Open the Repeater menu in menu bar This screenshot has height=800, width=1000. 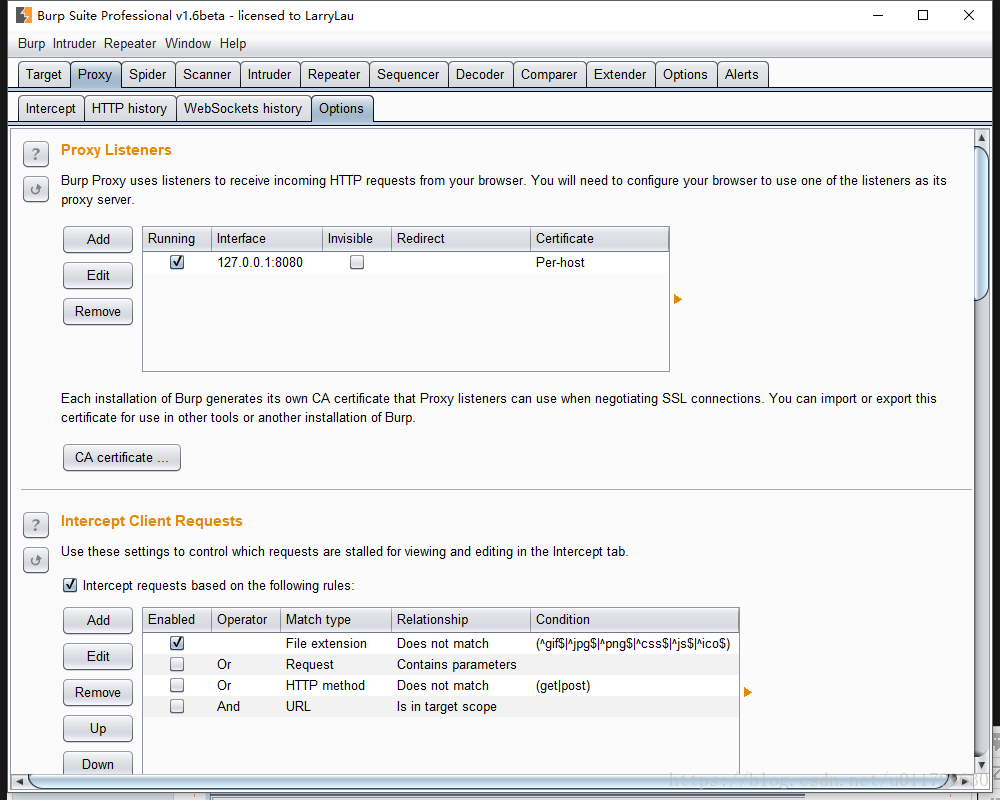(130, 43)
